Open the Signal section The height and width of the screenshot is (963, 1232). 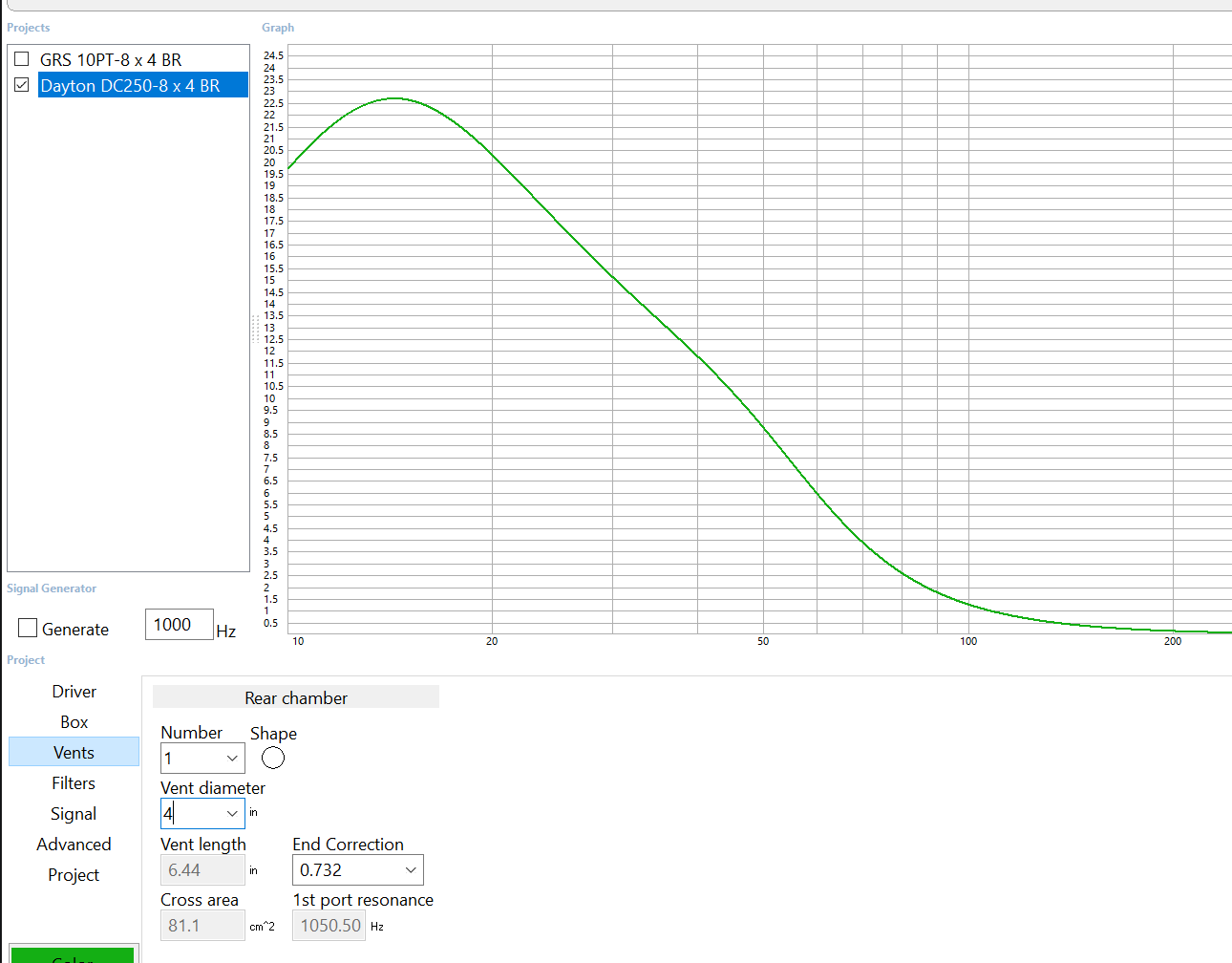tap(74, 813)
